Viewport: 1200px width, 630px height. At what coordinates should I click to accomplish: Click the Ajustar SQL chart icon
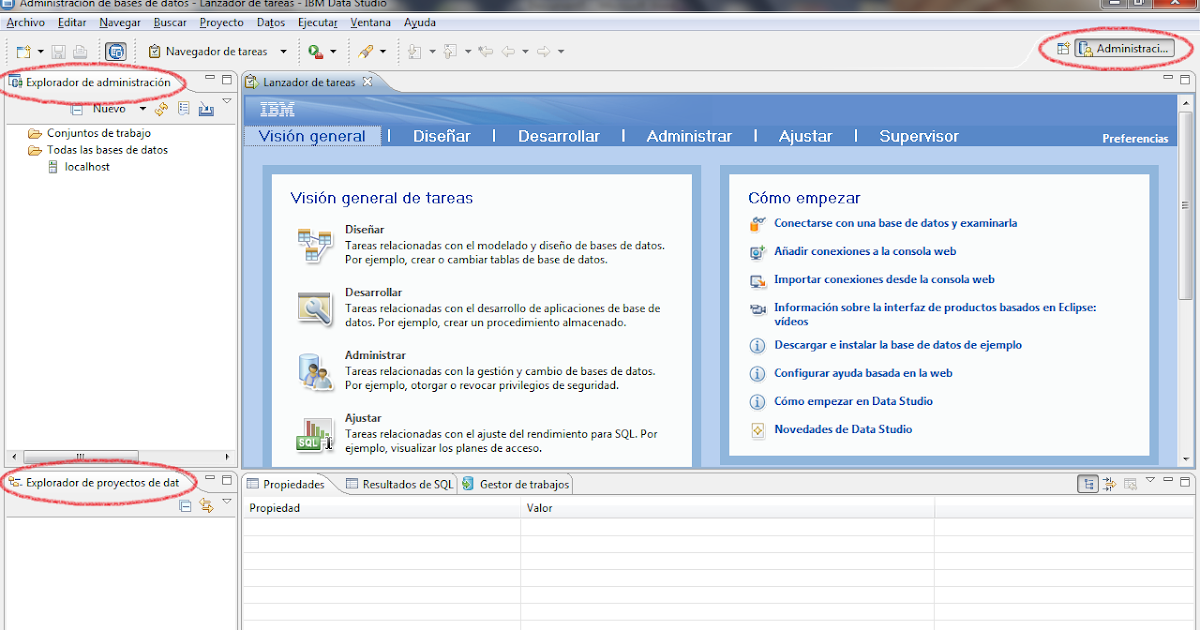(x=314, y=434)
